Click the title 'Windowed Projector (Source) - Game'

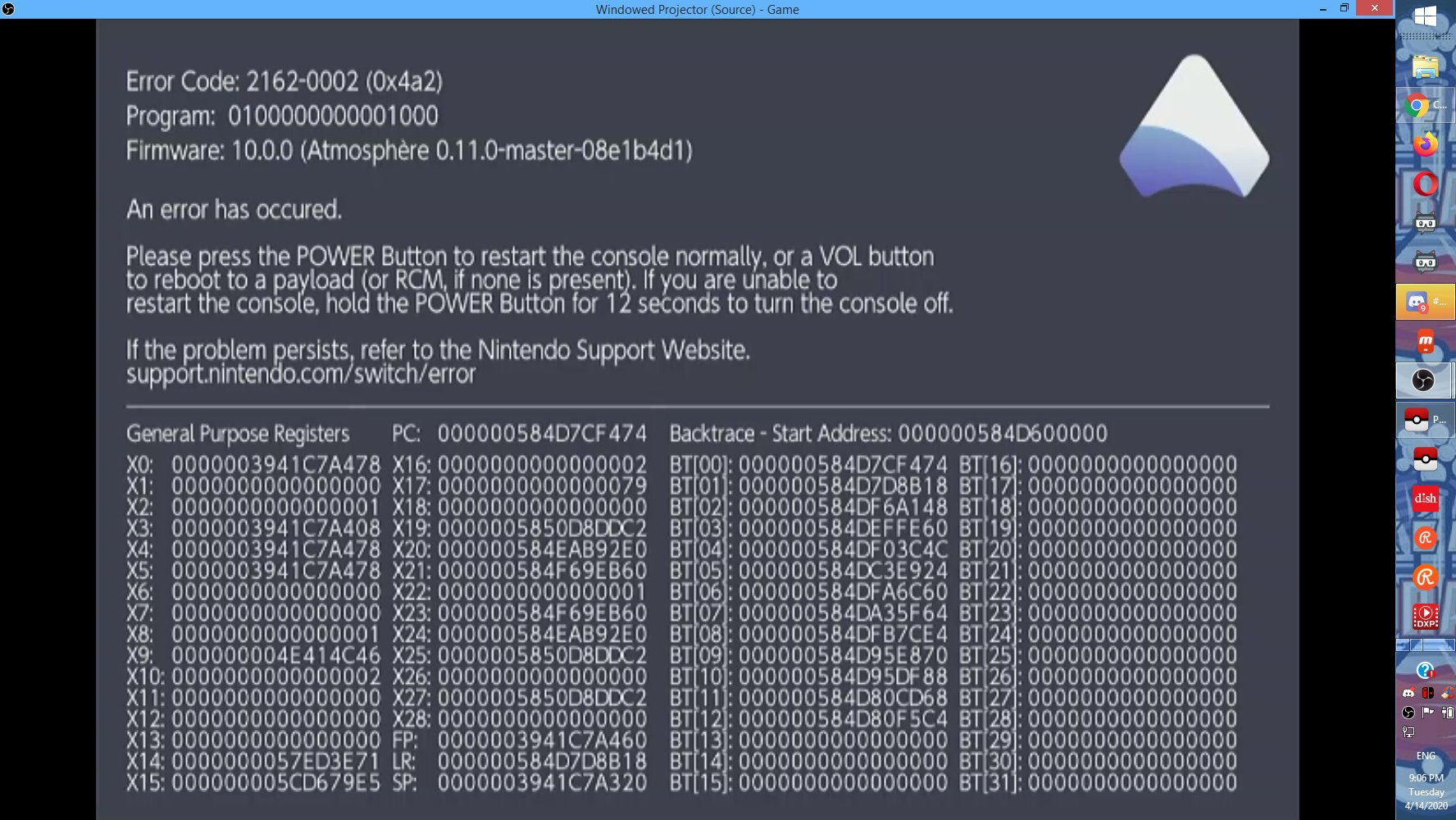pos(697,9)
